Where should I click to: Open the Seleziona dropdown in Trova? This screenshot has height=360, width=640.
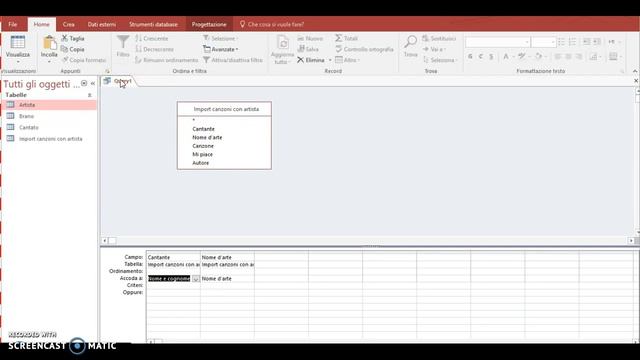pyautogui.click(x=440, y=60)
